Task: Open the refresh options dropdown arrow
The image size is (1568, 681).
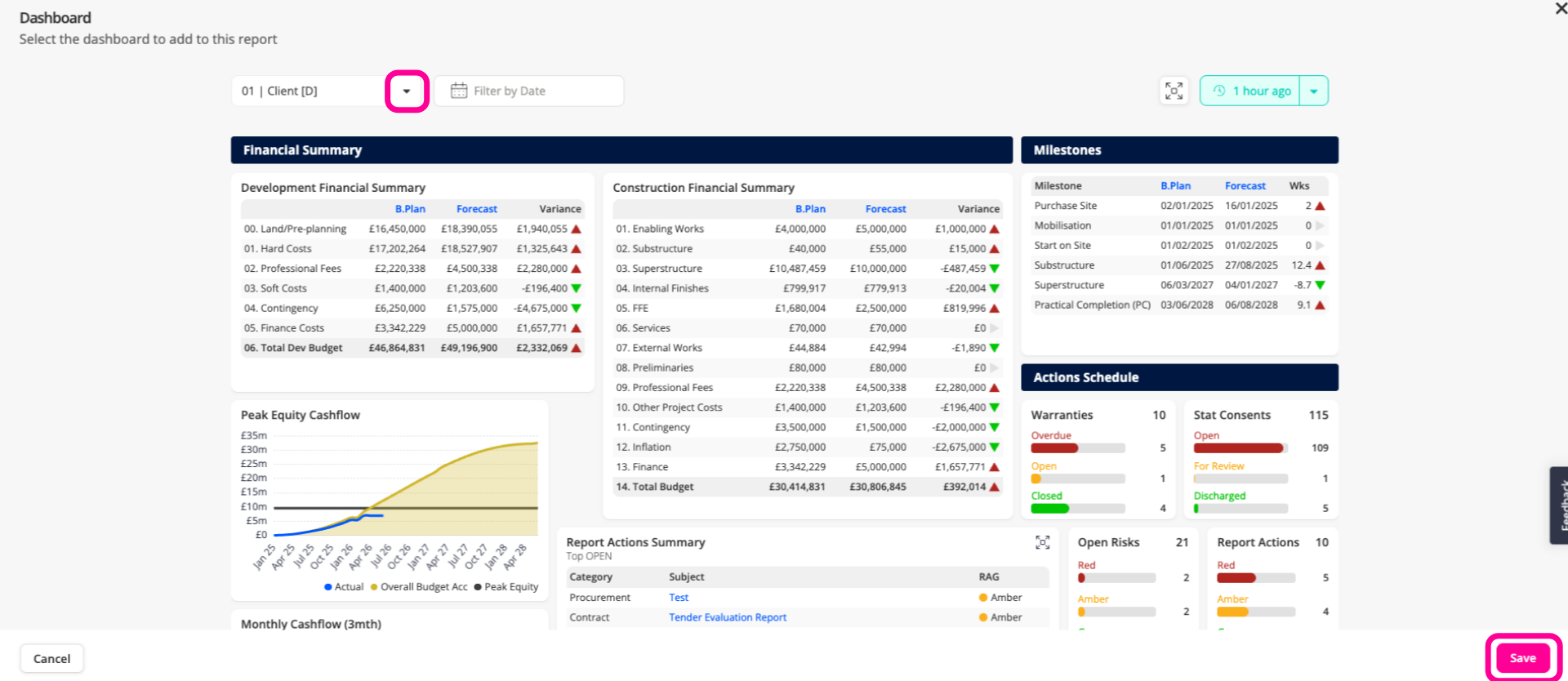Action: tap(1314, 91)
